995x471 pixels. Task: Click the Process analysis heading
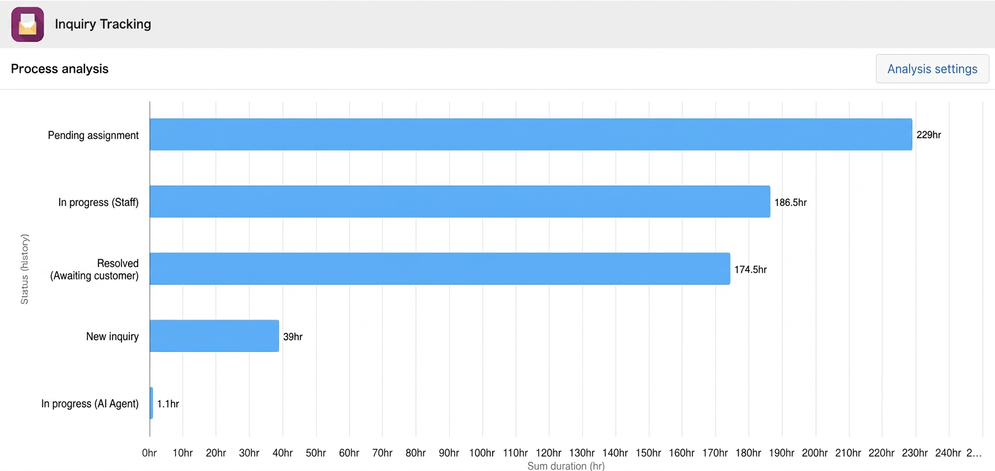click(60, 69)
